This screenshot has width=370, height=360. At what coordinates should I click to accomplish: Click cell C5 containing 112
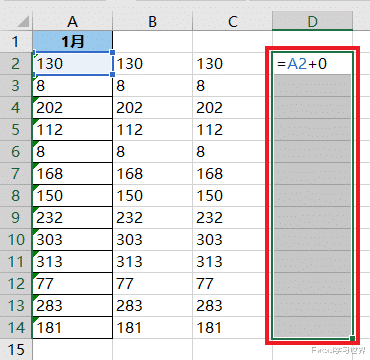(232, 129)
